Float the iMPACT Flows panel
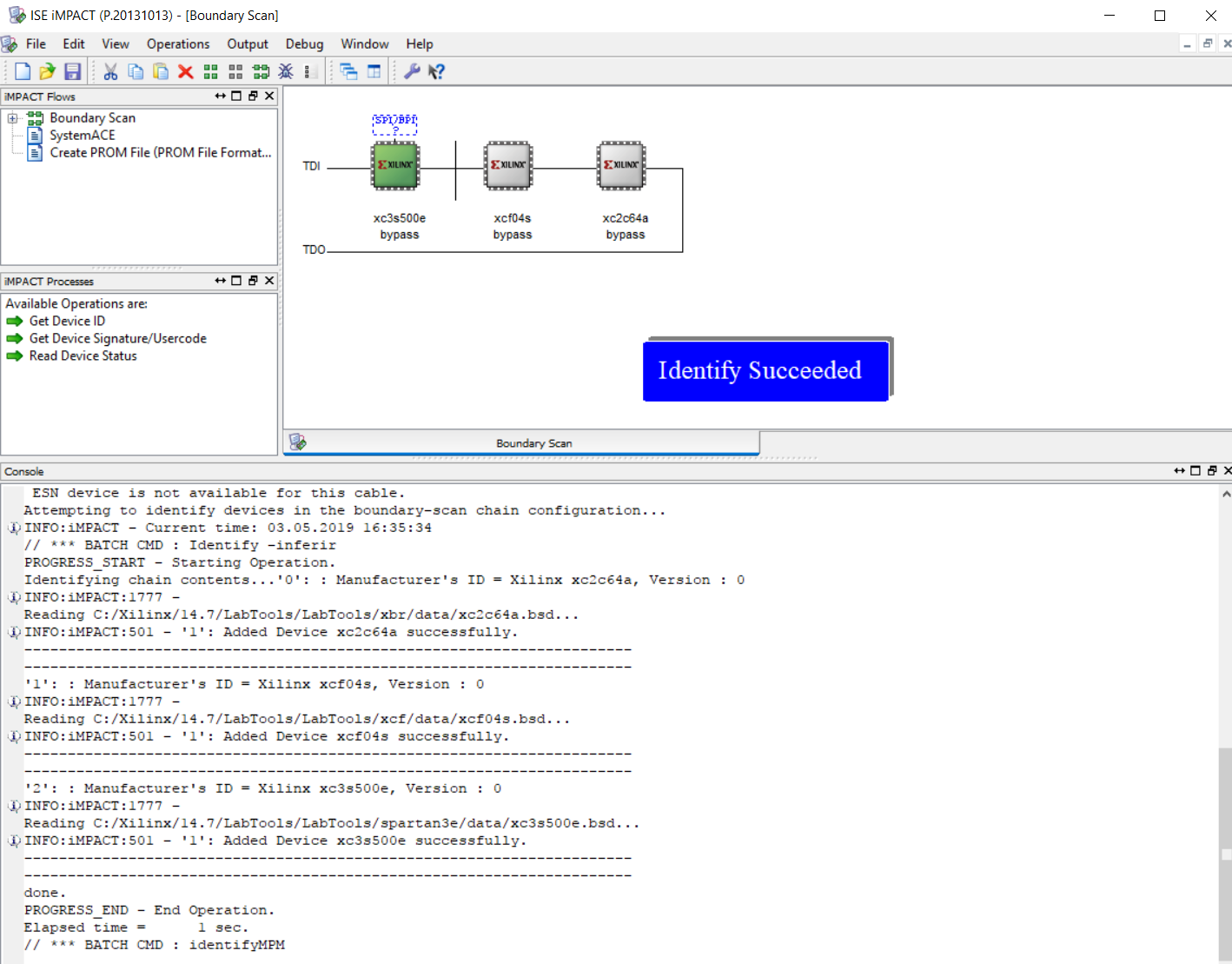Screen dimensions: 1232x964 coord(253,96)
